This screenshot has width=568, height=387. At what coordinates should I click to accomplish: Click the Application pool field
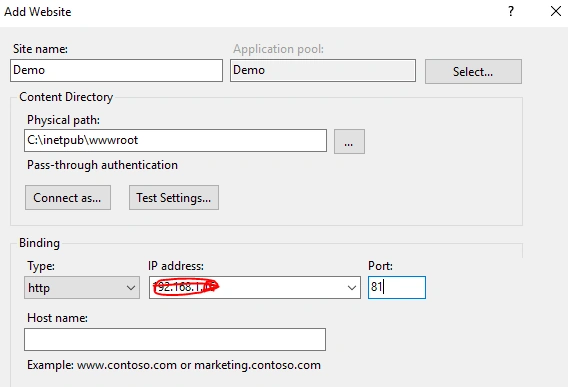click(323, 70)
